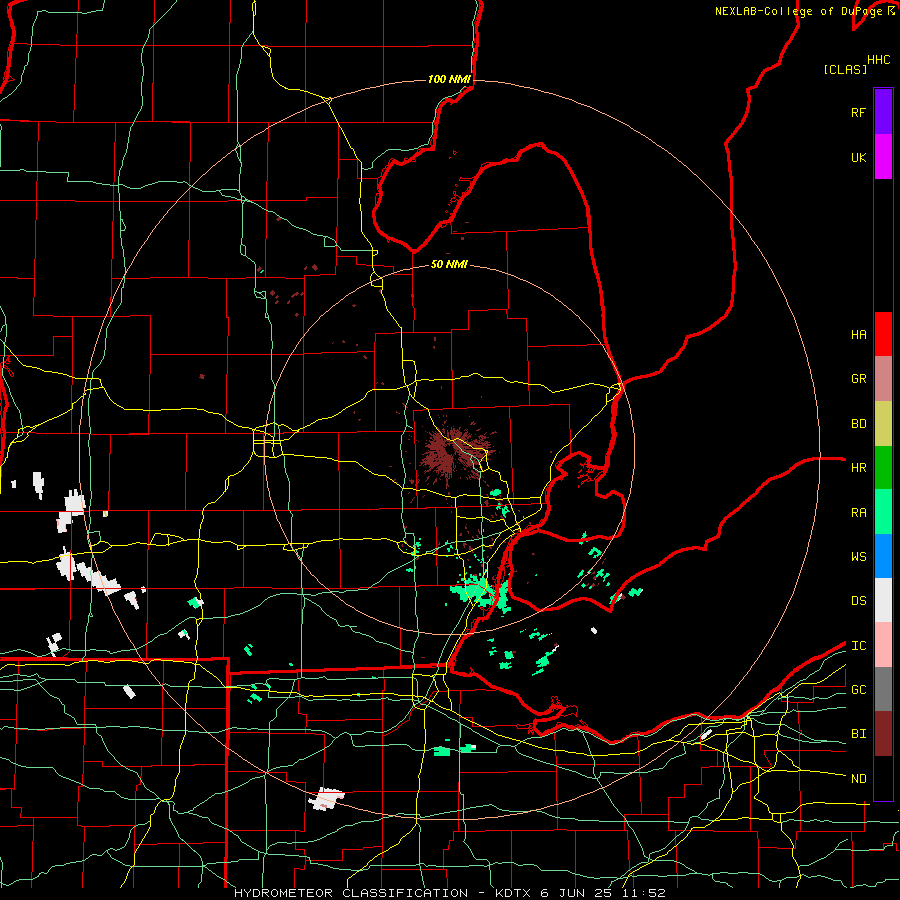The image size is (900, 900).
Task: Click the RF purple legend color swatch
Action: [883, 112]
